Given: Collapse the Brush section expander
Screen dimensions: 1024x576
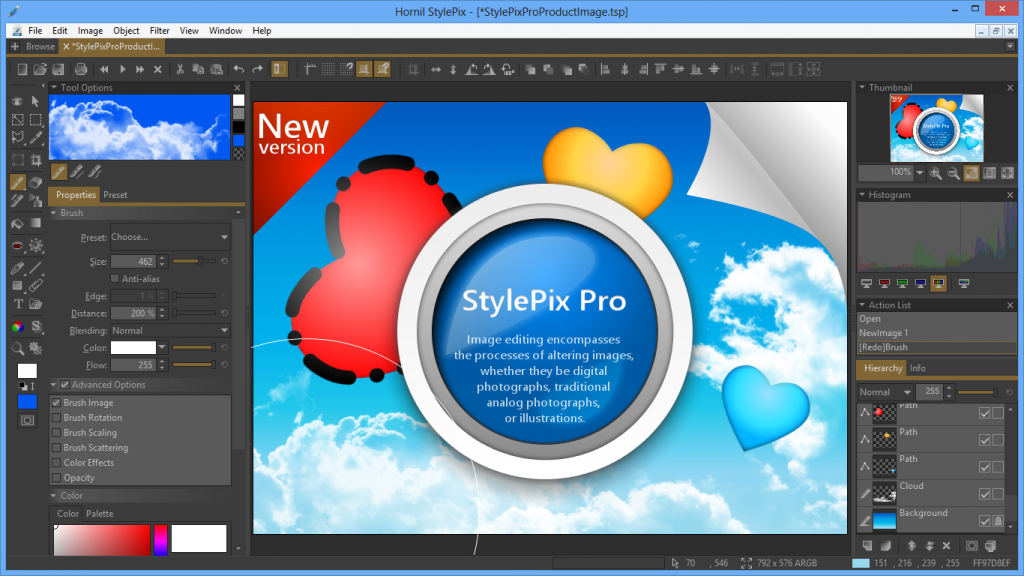Looking at the screenshot, I should [54, 213].
